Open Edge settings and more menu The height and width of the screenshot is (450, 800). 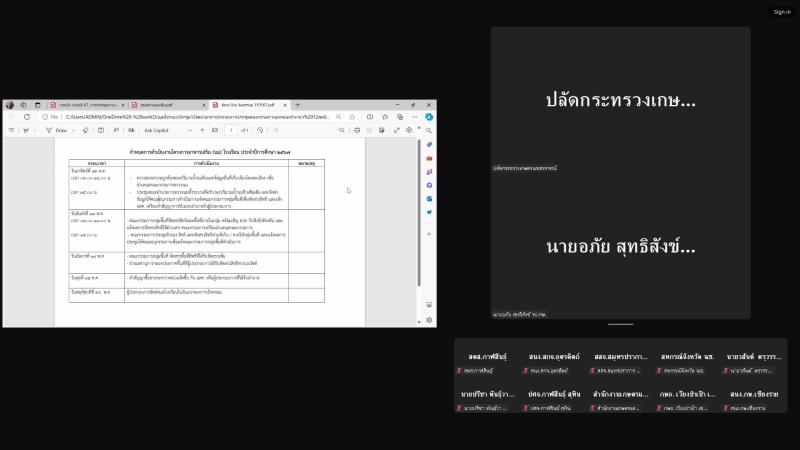click(416, 117)
